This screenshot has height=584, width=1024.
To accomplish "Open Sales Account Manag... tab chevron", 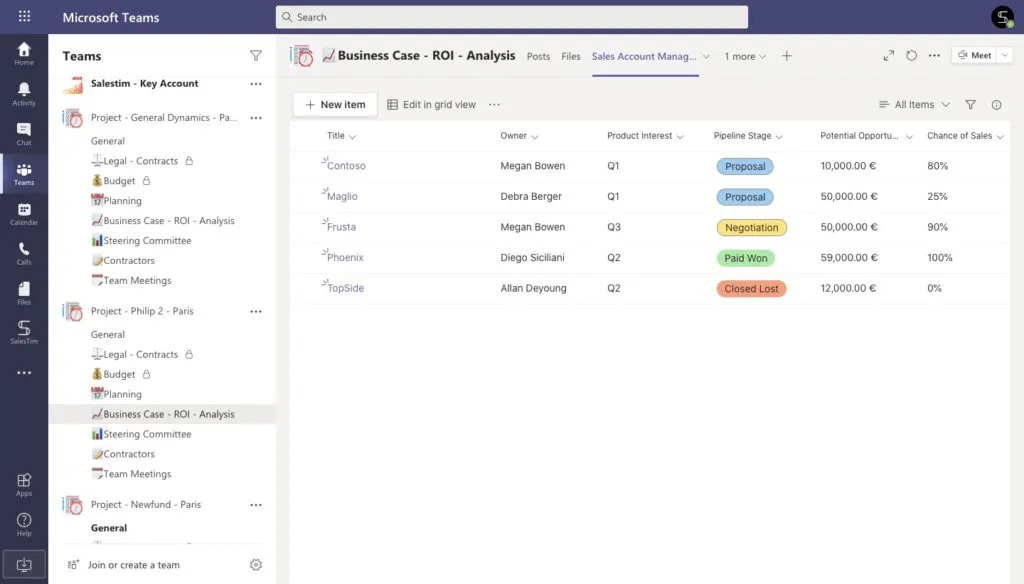I will click(706, 57).
